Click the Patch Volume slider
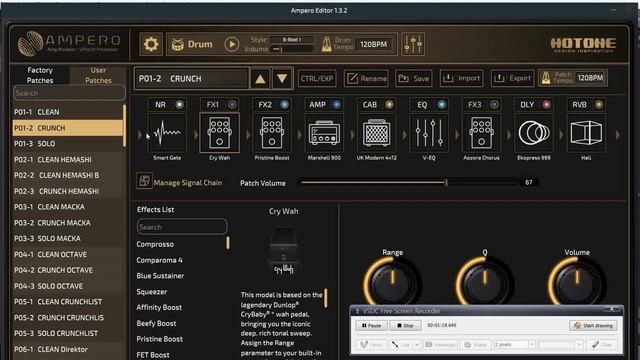Image resolution: width=640 pixels, height=360 pixels. tap(408, 182)
